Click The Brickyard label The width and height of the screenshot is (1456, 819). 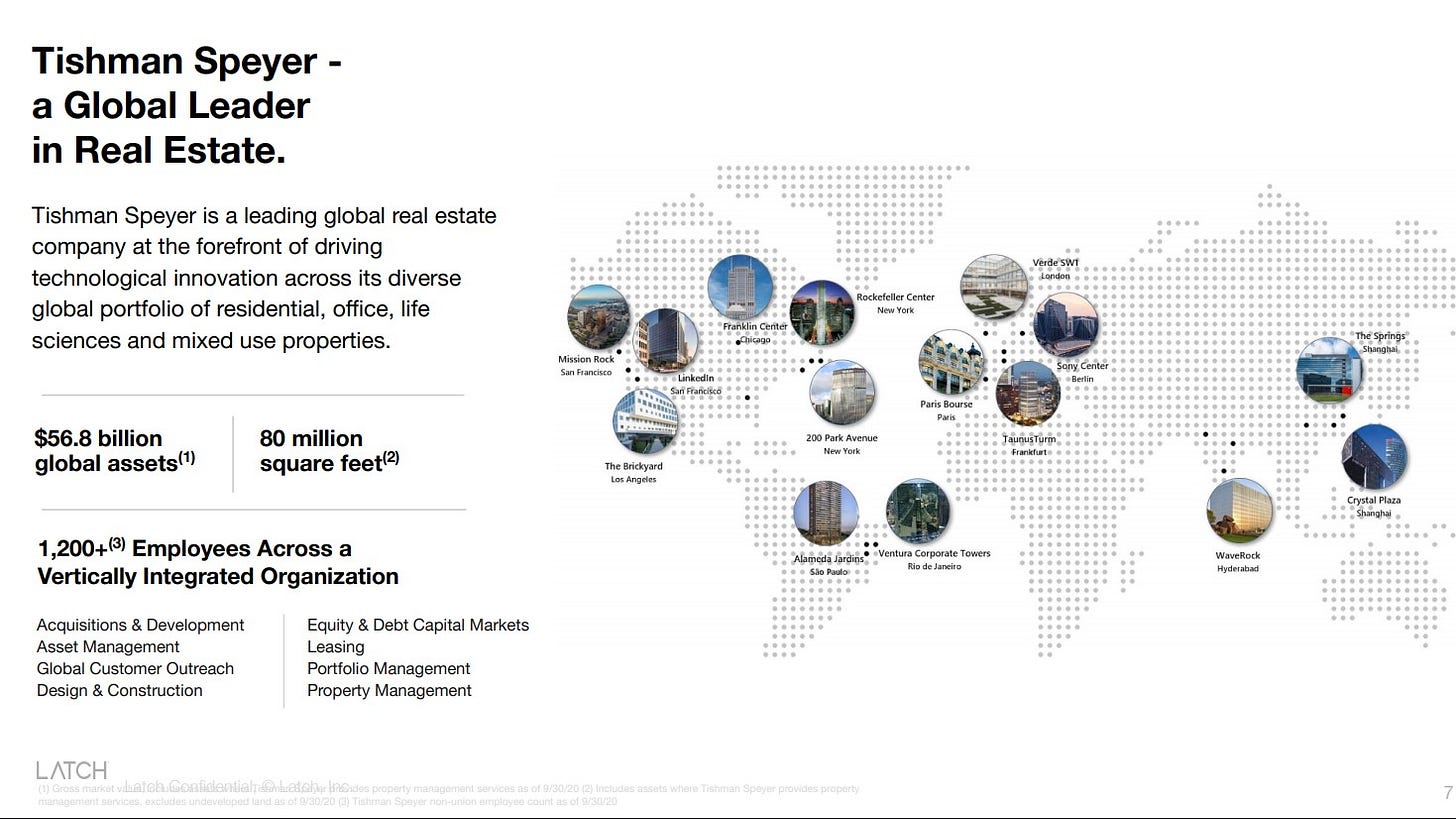633,466
